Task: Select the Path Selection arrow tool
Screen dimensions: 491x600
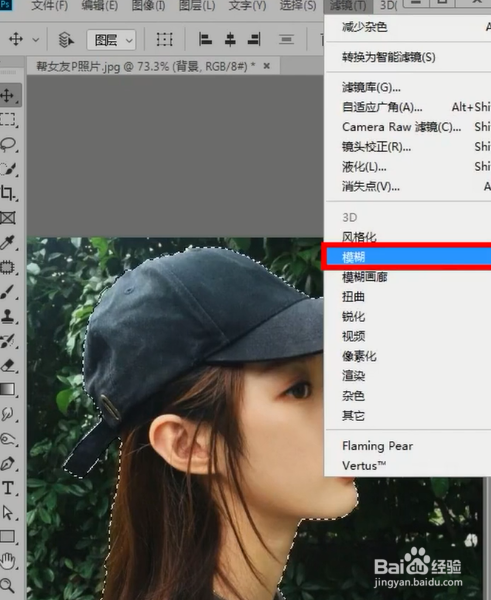Action: tap(8, 512)
